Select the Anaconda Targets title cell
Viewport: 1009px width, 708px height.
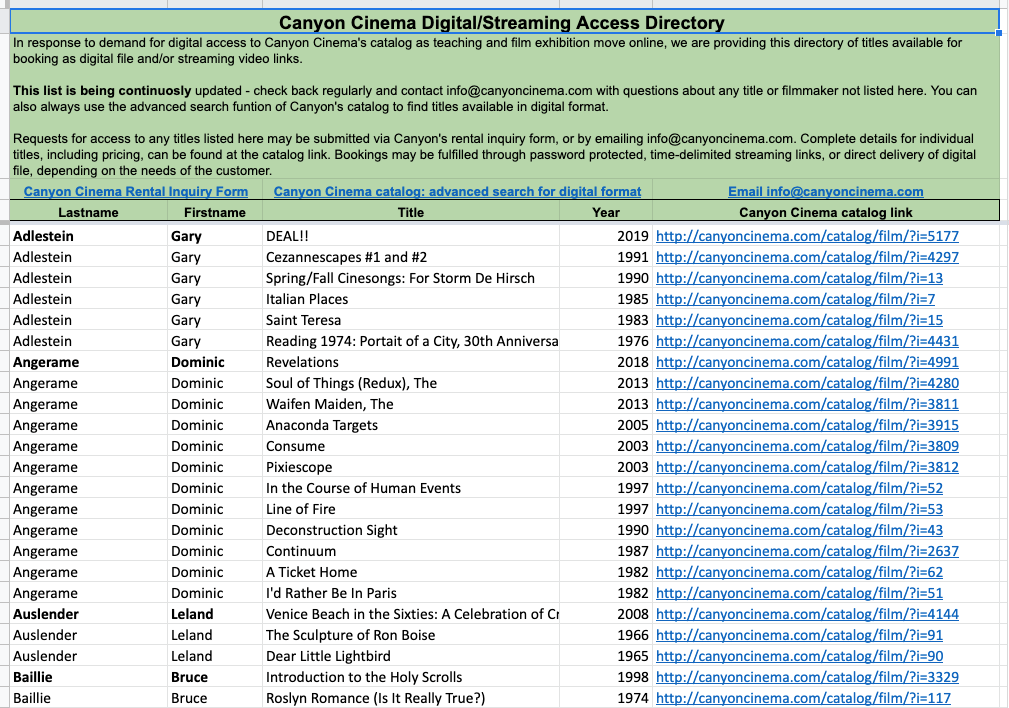coord(411,425)
